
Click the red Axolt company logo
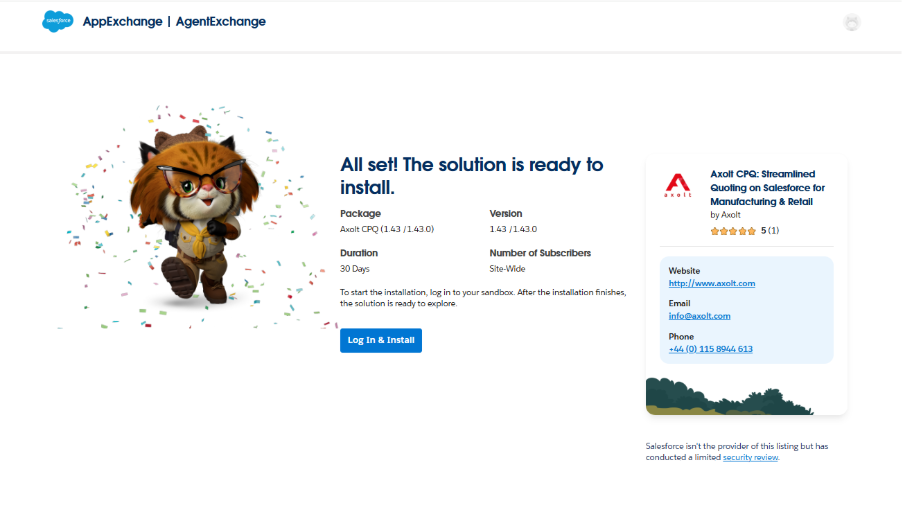coord(678,186)
